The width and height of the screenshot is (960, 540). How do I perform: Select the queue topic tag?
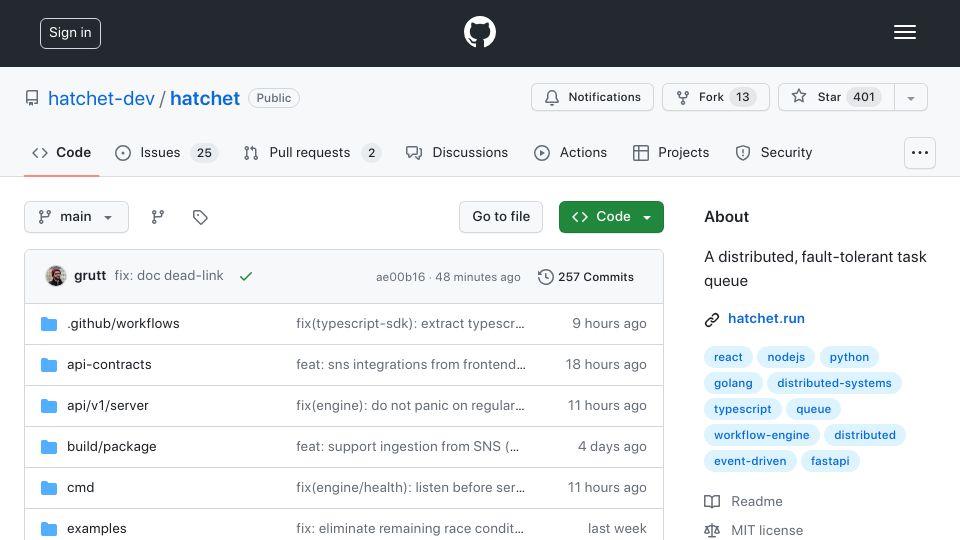pos(813,409)
